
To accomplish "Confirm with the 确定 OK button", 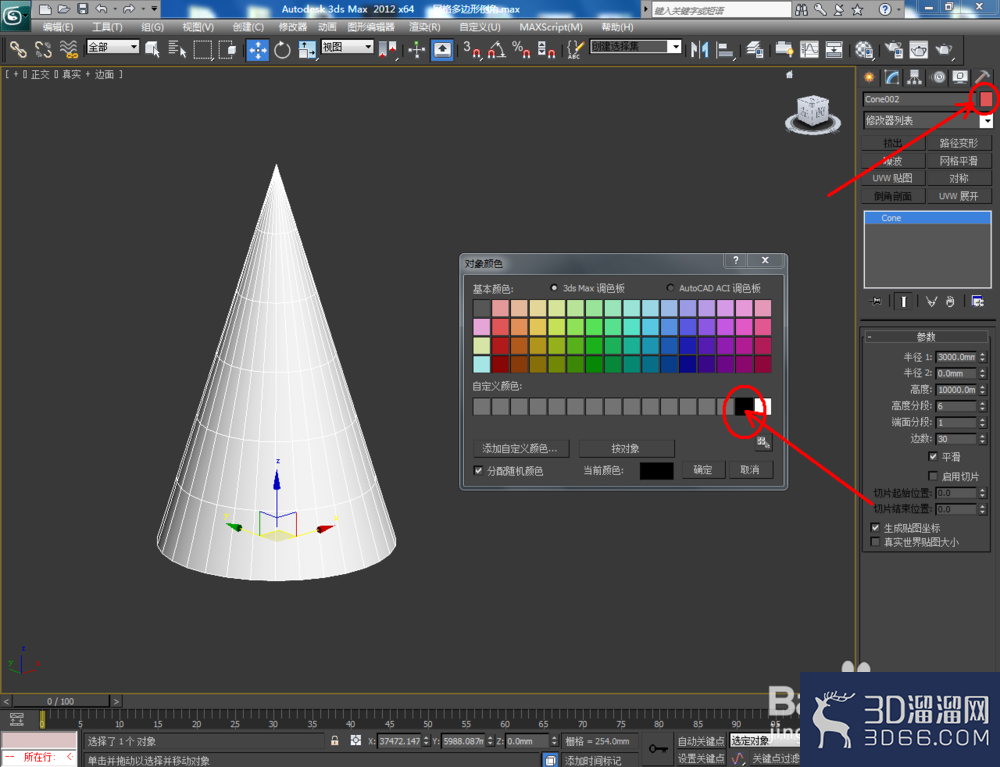I will click(x=703, y=470).
